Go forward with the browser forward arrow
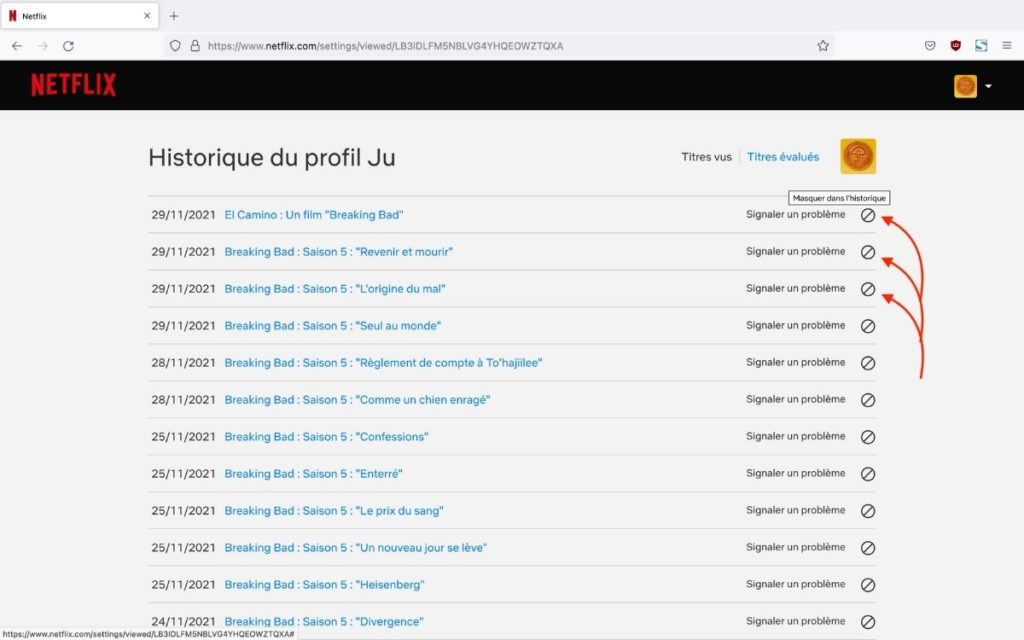This screenshot has width=1024, height=640. (x=42, y=46)
